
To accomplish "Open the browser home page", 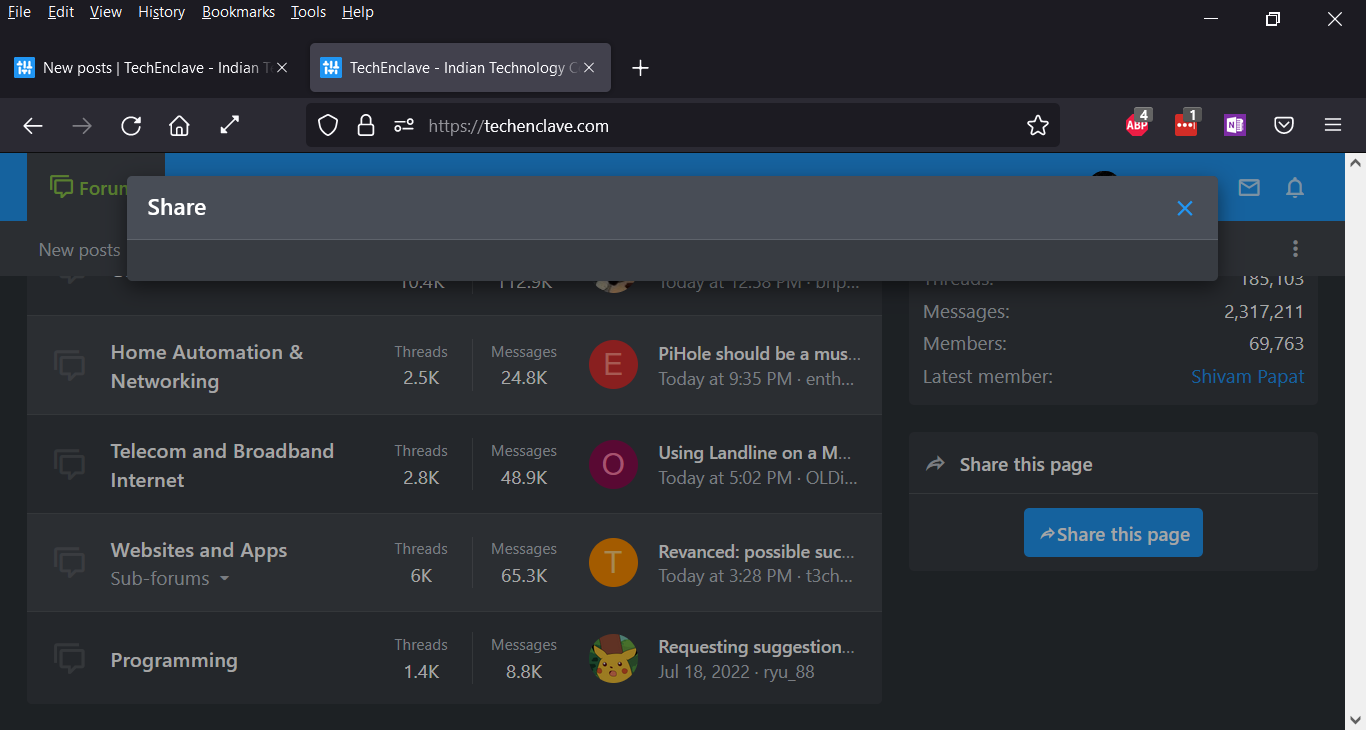I will 179,125.
